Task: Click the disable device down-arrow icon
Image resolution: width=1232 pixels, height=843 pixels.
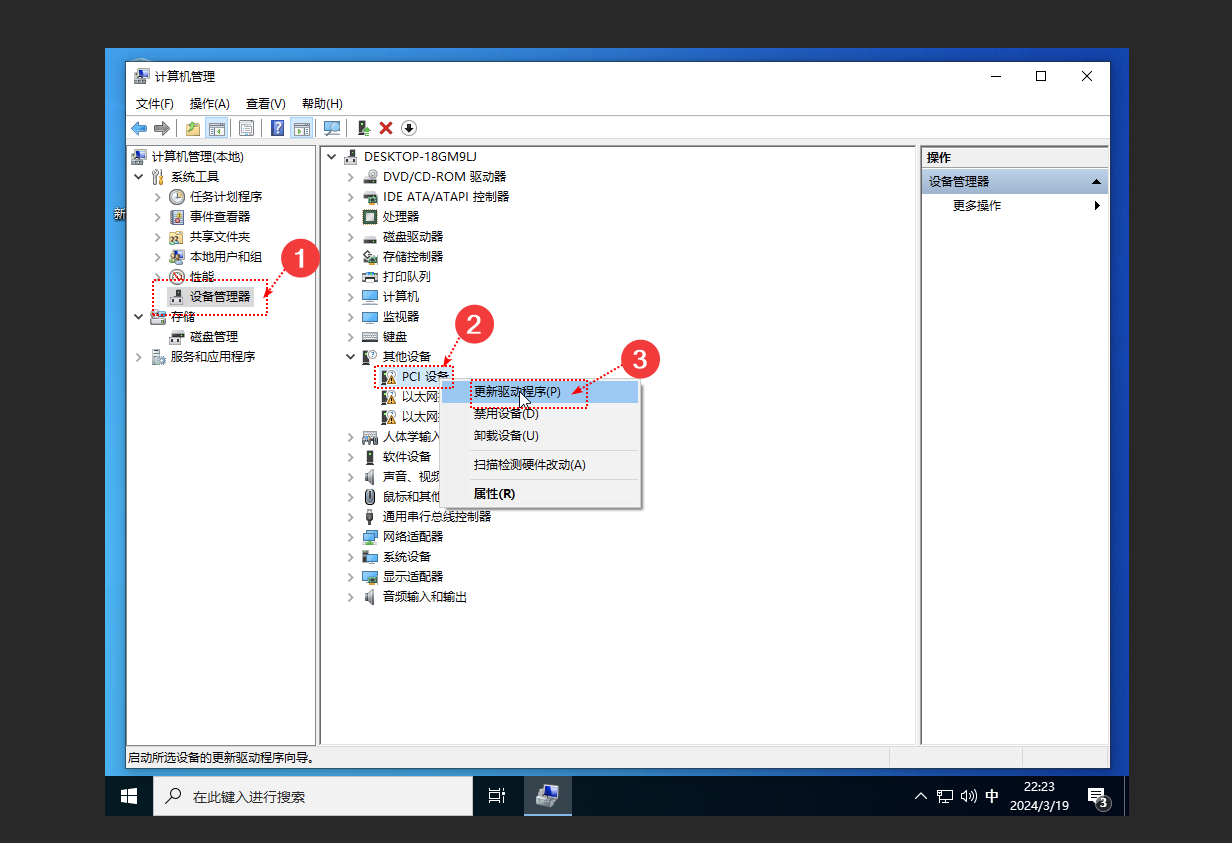Action: tap(409, 128)
